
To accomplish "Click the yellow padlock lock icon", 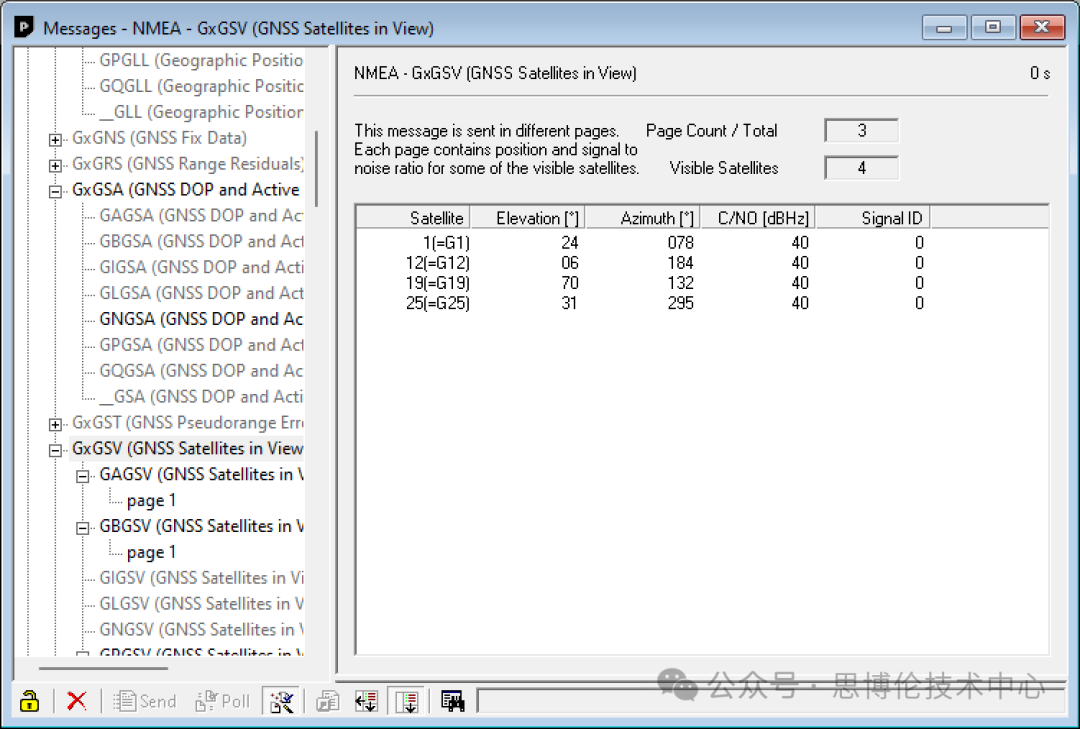I will (30, 701).
